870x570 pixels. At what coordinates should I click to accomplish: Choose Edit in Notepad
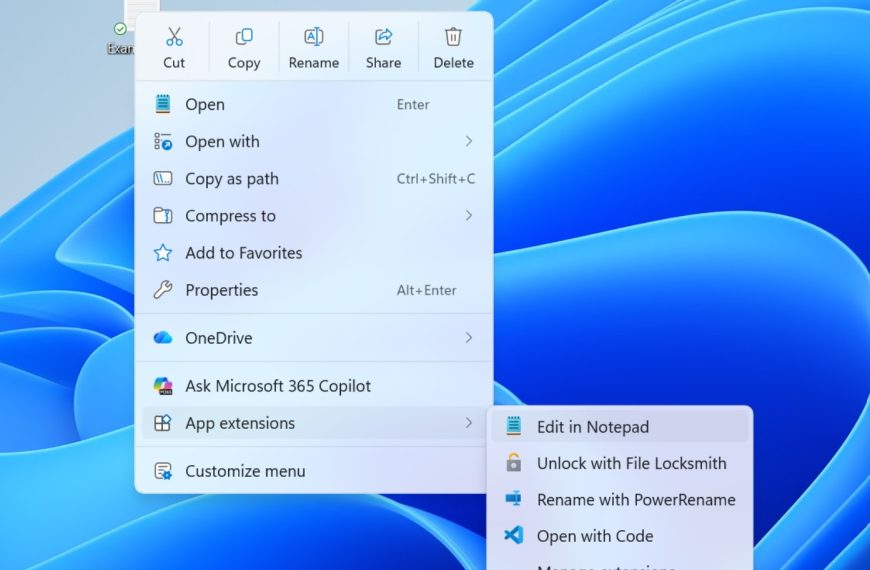(620, 426)
